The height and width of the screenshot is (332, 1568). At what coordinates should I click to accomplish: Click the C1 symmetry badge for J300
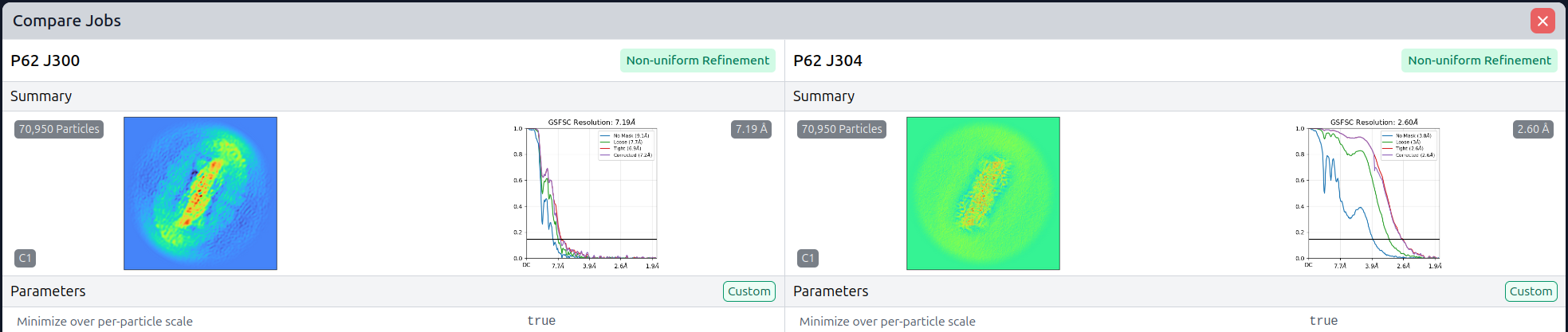pyautogui.click(x=26, y=258)
